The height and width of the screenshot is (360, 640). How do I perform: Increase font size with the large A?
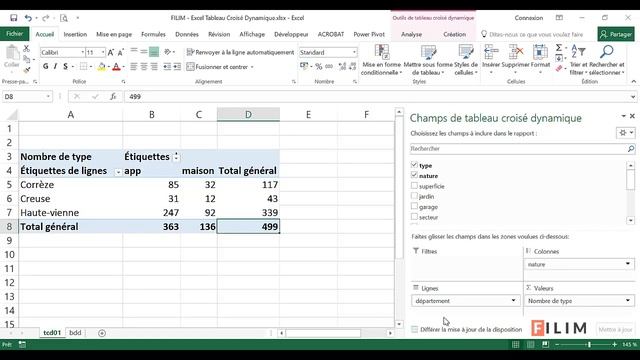tap(111, 52)
